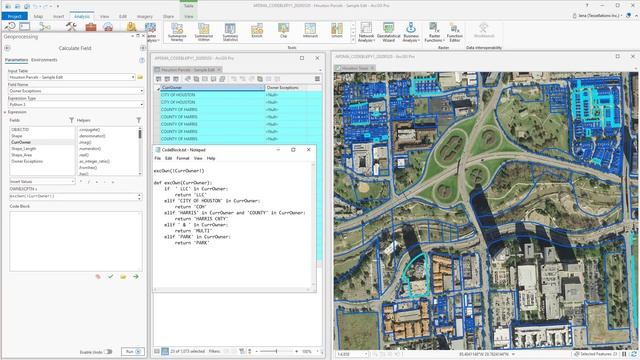Open the Insert ribbon tab

click(x=58, y=16)
